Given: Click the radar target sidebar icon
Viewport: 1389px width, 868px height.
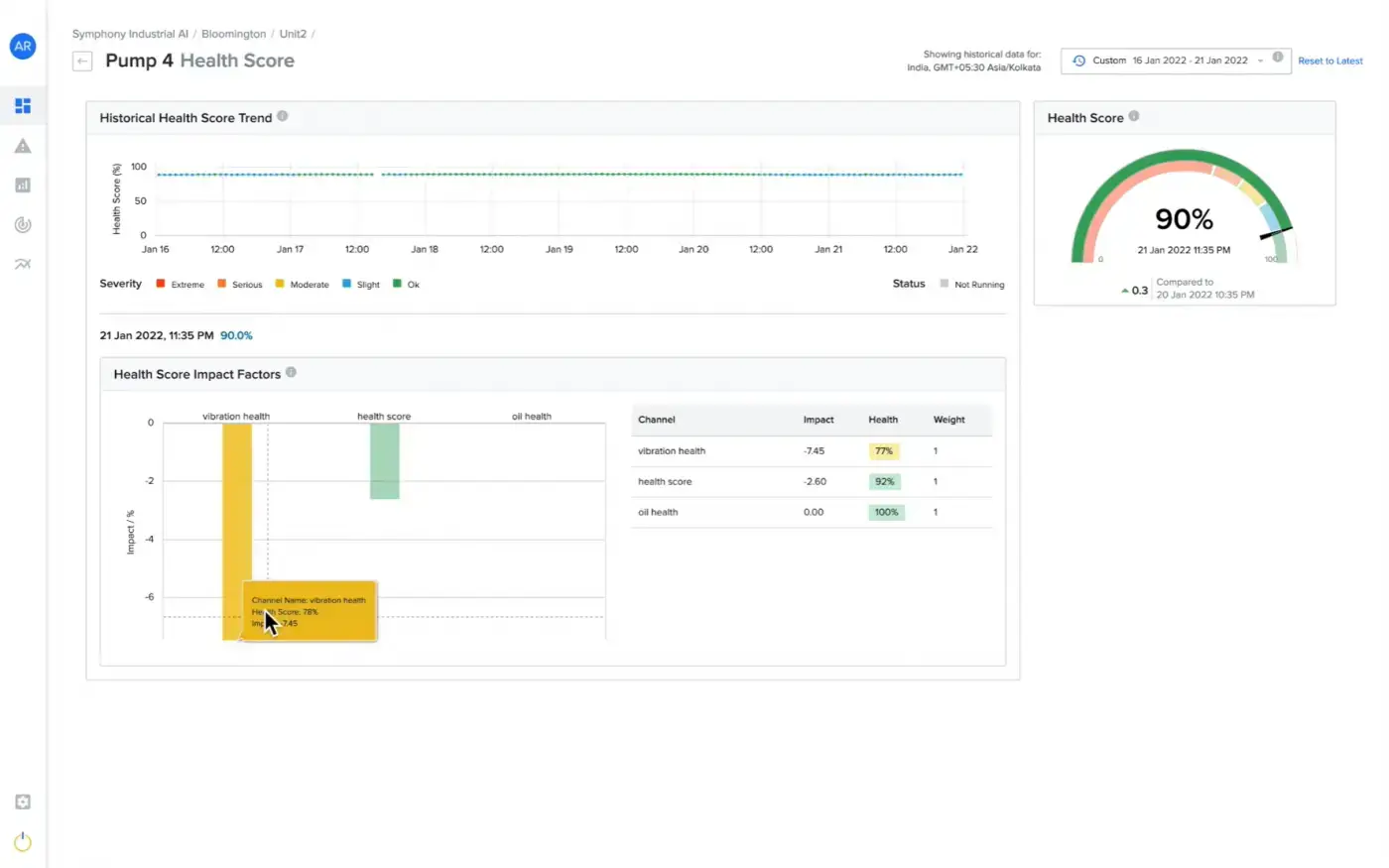Looking at the screenshot, I should pyautogui.click(x=23, y=225).
